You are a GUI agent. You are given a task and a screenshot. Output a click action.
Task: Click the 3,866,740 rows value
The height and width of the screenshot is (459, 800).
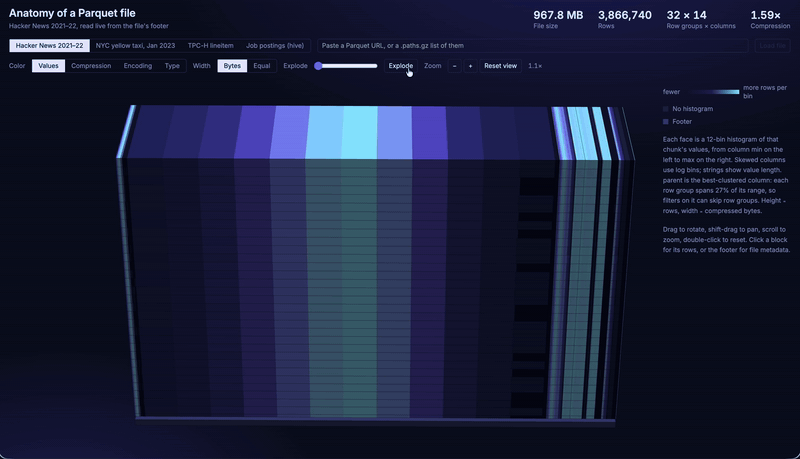(624, 15)
